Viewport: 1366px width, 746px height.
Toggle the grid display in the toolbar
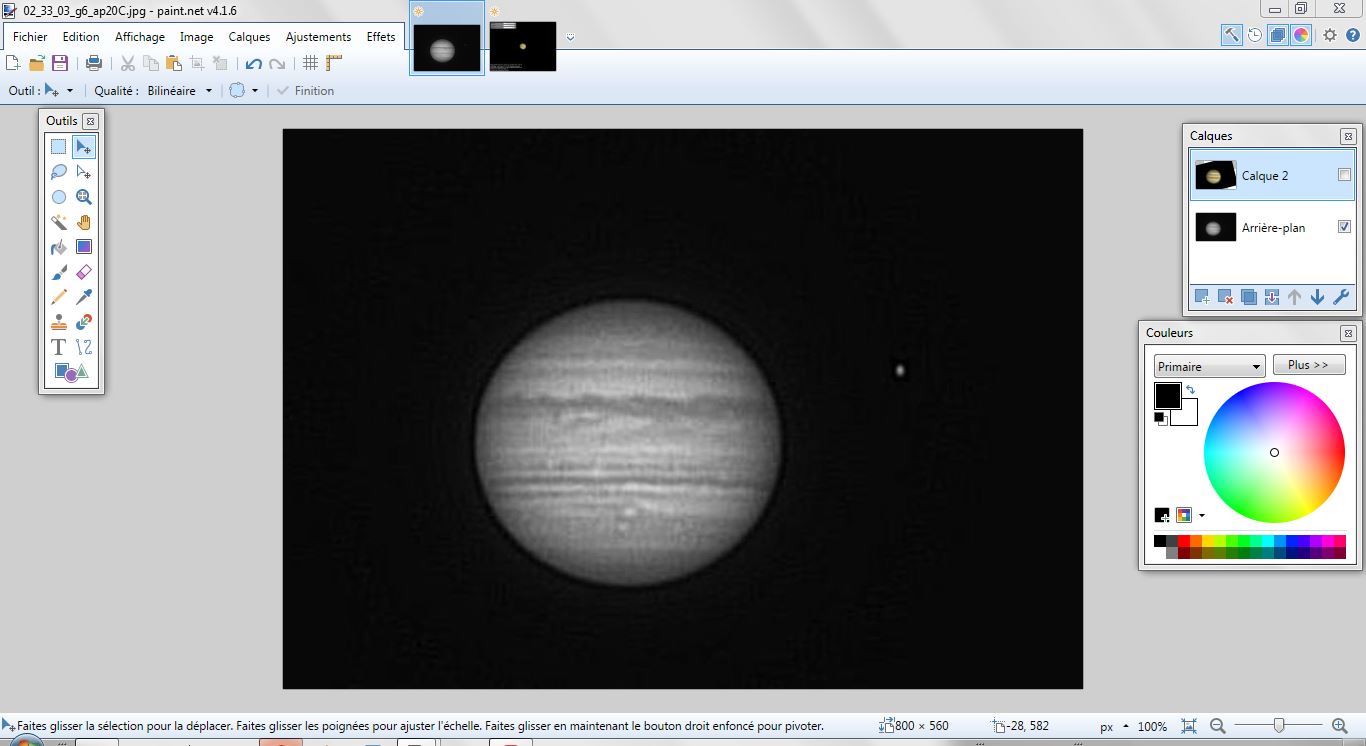point(310,61)
